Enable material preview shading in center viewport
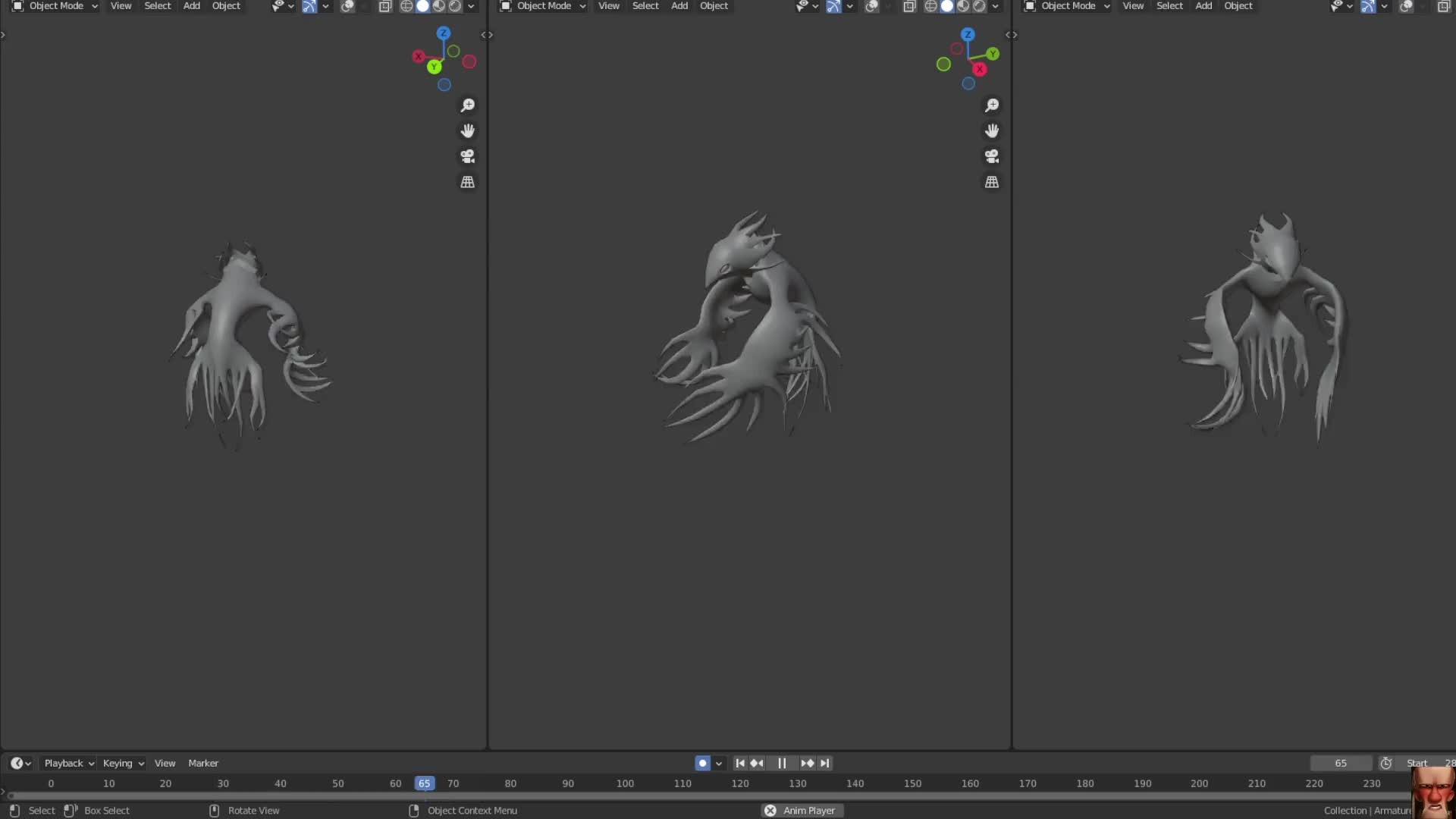This screenshot has width=1456, height=819. (963, 6)
